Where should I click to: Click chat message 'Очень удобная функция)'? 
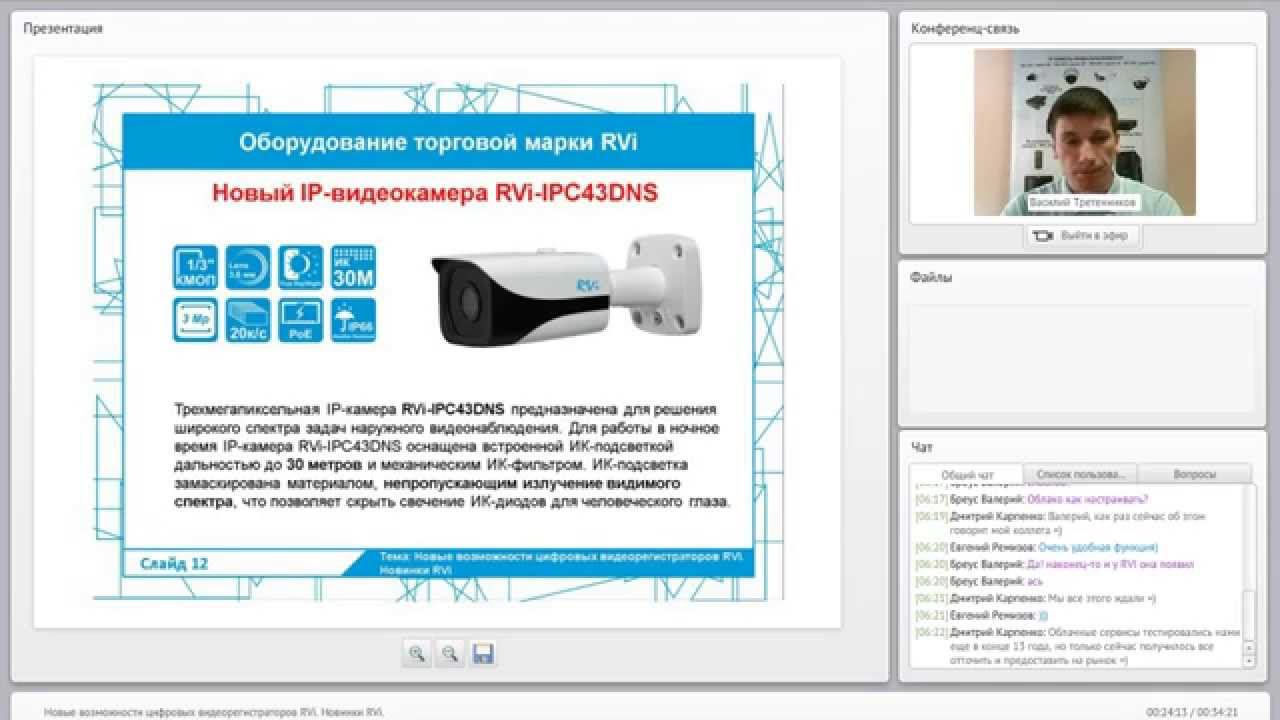coord(1097,548)
